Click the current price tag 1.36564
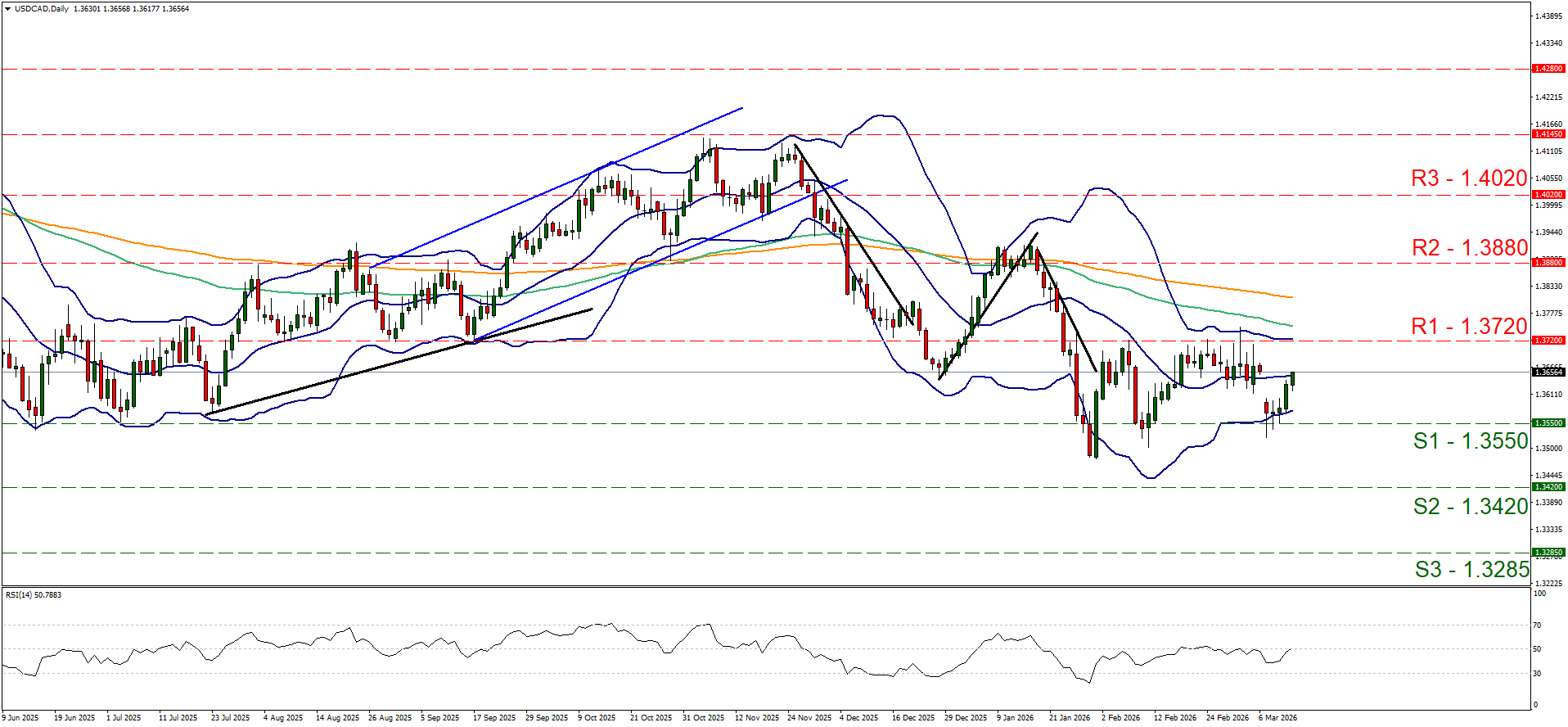Viewport: 1568px width, 727px height. [1548, 373]
